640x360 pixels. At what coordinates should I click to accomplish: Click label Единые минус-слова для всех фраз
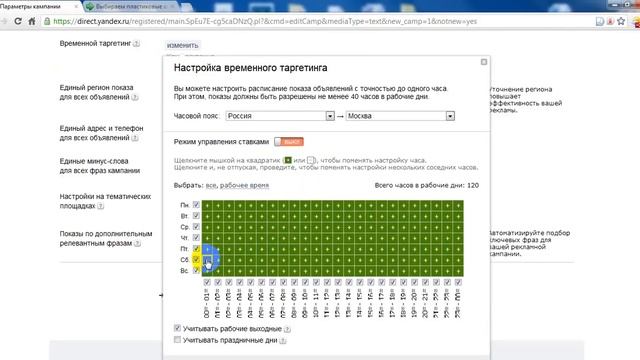[x=100, y=166]
